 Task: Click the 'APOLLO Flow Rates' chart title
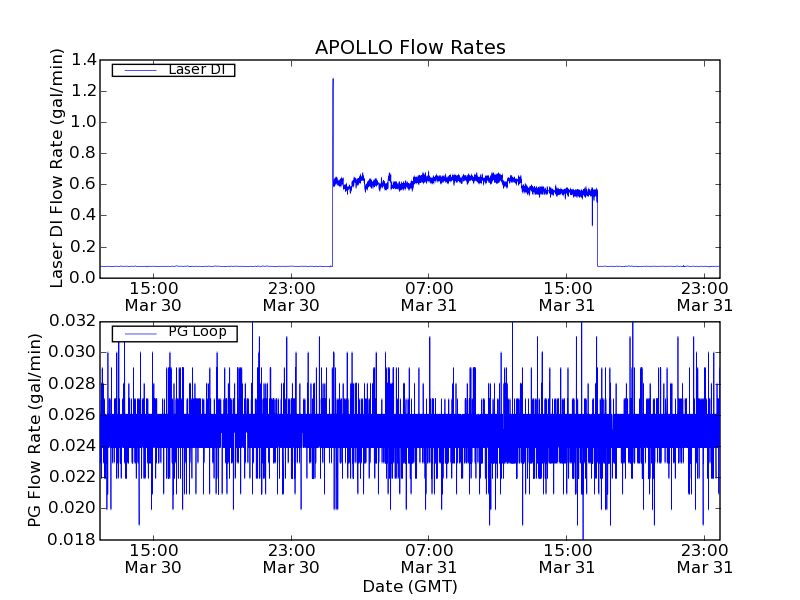click(x=410, y=47)
